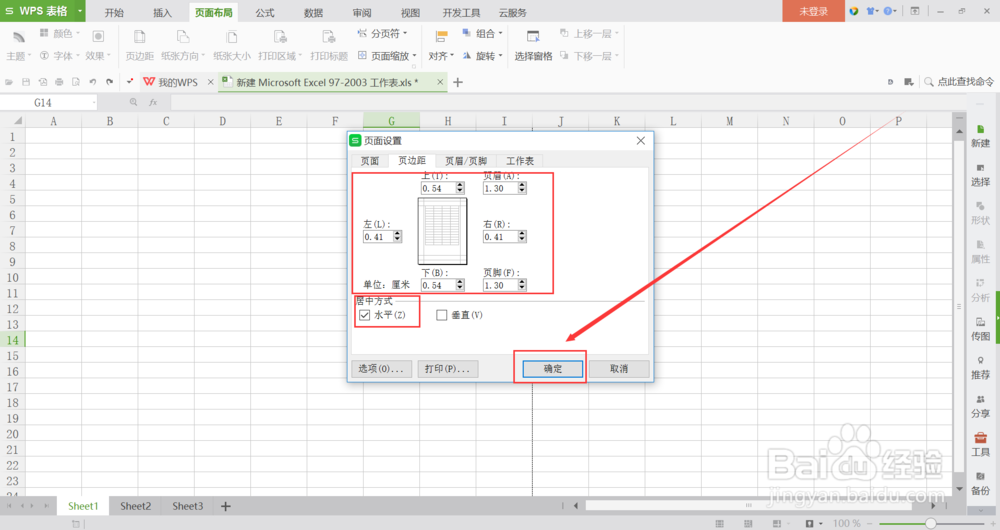This screenshot has height=530, width=1000.
Task: Open the 打印区域 print area dropdown
Action: [280, 45]
